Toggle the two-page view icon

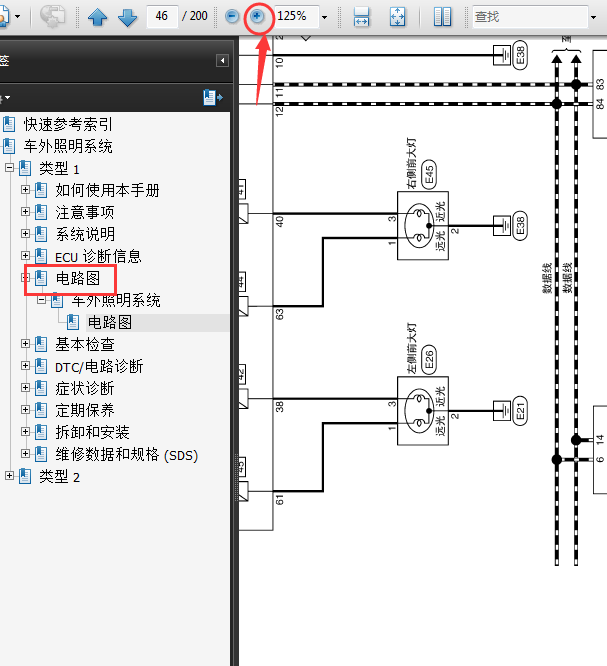[x=442, y=17]
